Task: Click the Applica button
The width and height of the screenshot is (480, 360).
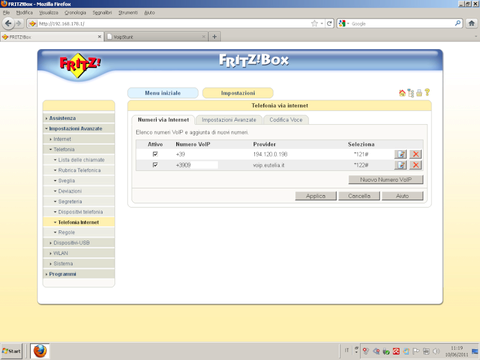Action: point(316,196)
